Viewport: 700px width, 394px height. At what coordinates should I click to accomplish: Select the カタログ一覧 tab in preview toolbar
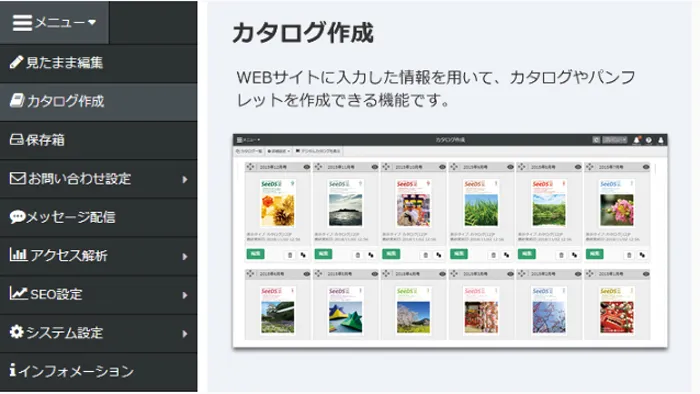pyautogui.click(x=249, y=151)
